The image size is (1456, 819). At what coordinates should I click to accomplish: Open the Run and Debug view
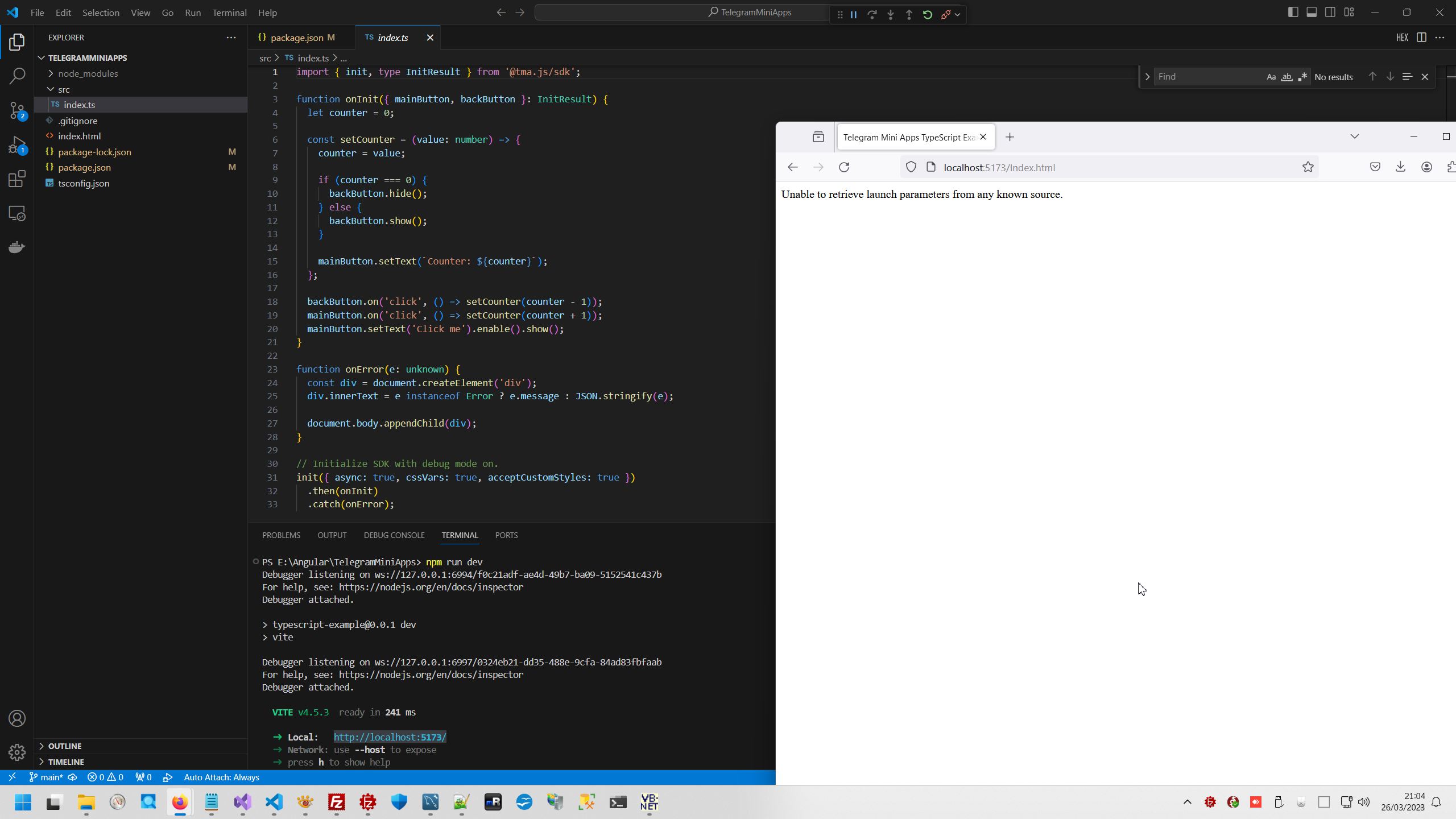click(x=17, y=145)
